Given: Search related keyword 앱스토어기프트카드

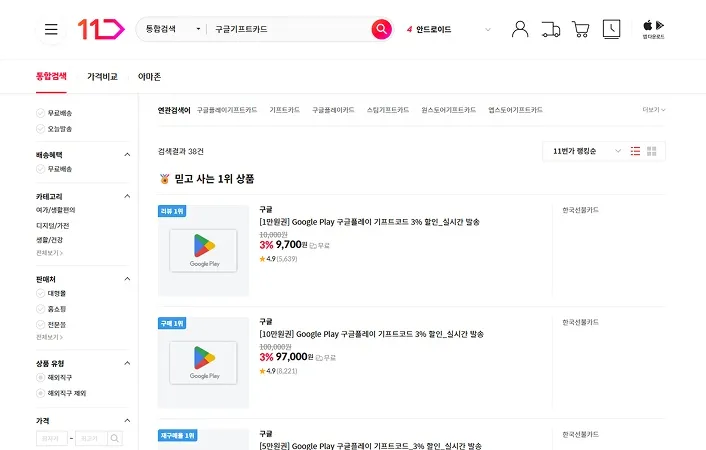Looking at the screenshot, I should (x=516, y=110).
